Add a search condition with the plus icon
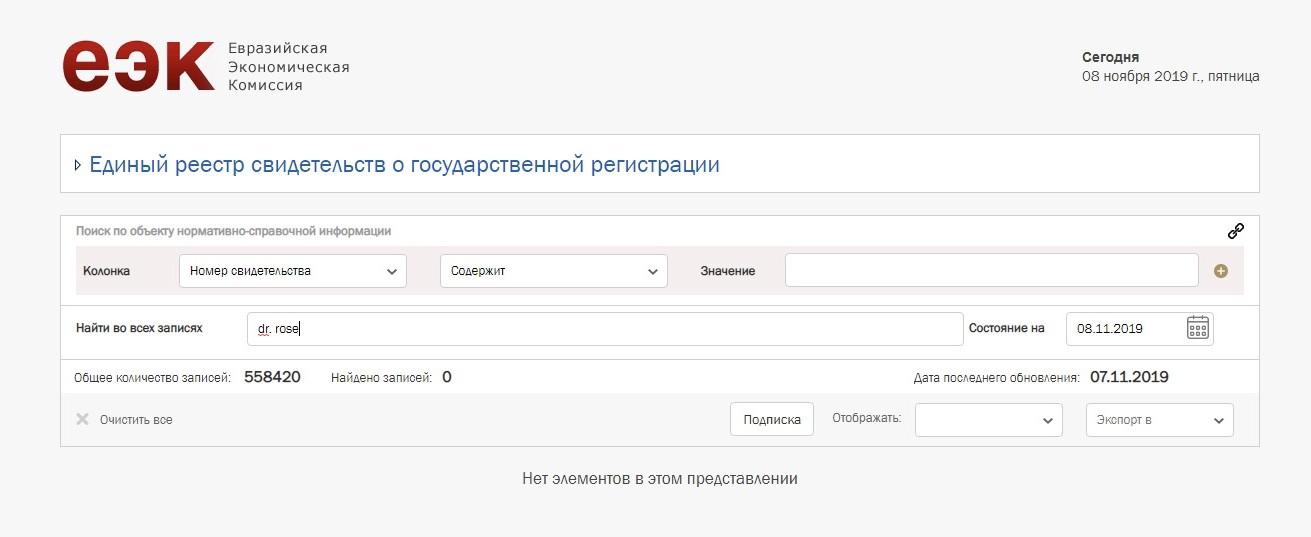The height and width of the screenshot is (537, 1311). (1221, 271)
